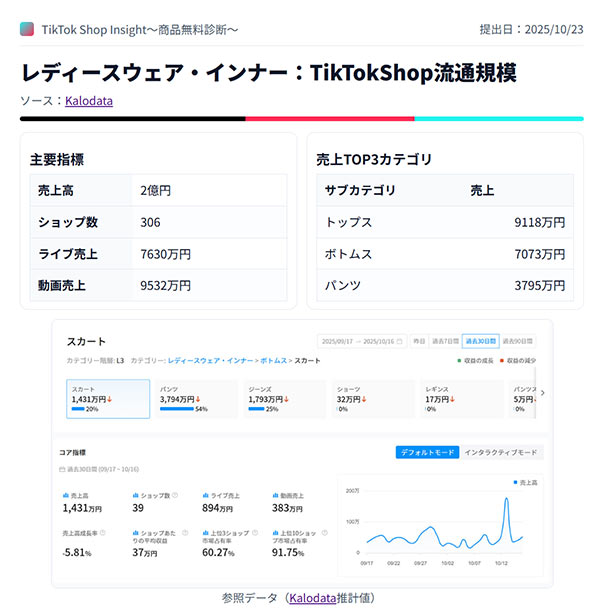The height and width of the screenshot is (610, 600).
Task: Expand more categories with right chevron arrow
Action: tap(542, 393)
